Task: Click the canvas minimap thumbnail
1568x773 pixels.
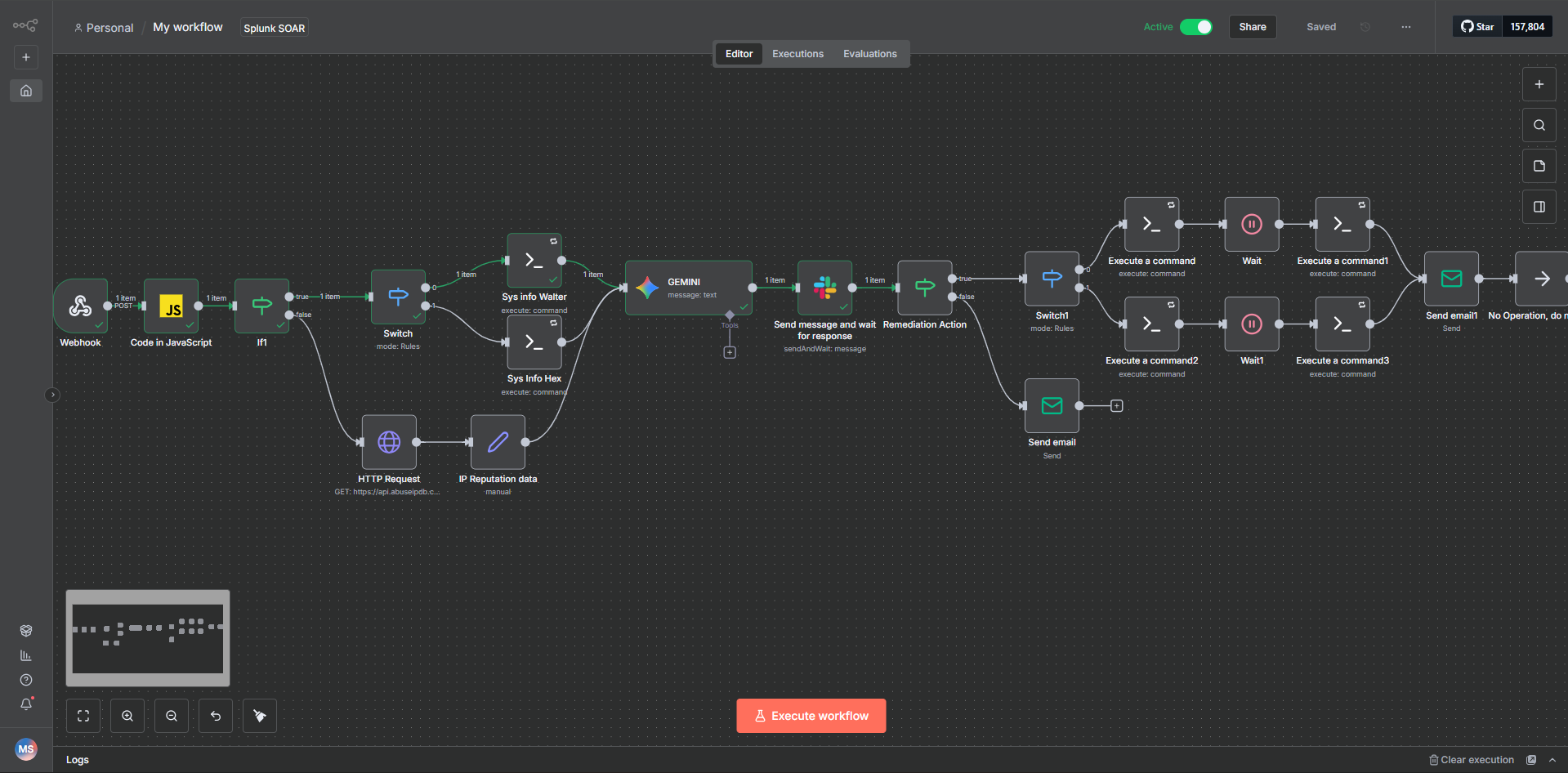Action: pos(148,638)
